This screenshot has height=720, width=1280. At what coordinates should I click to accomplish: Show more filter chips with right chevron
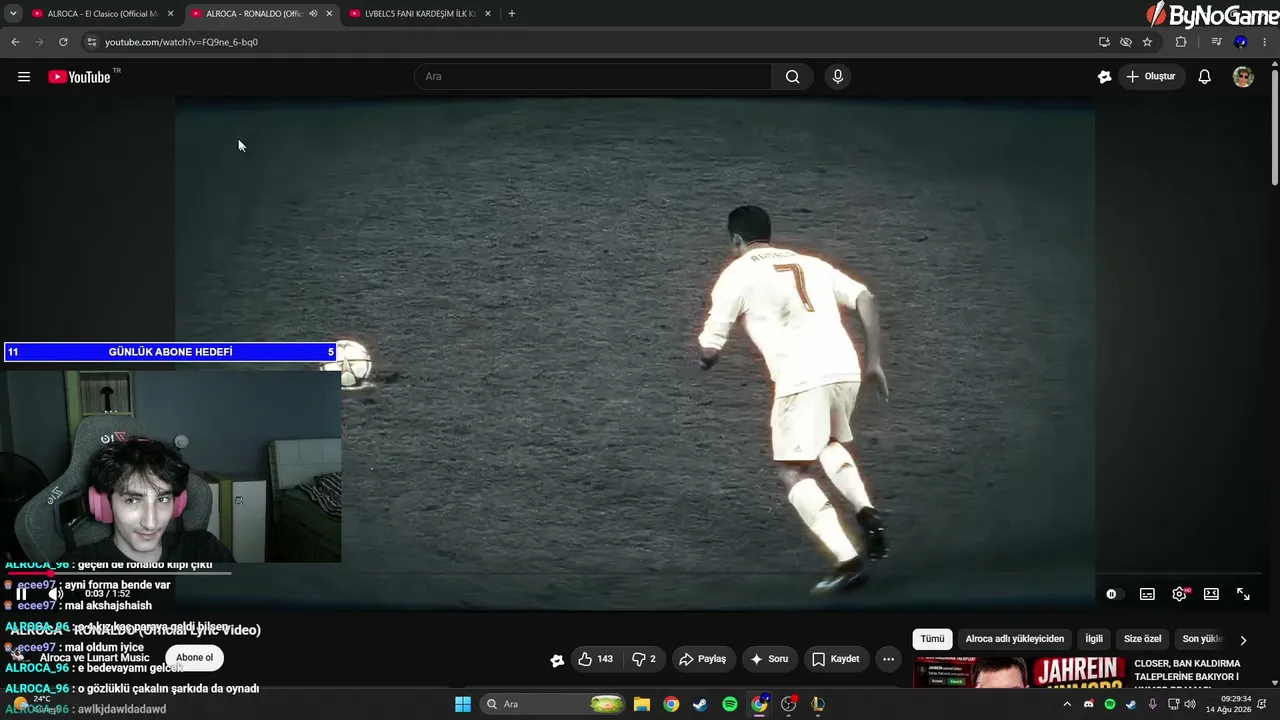pyautogui.click(x=1243, y=640)
